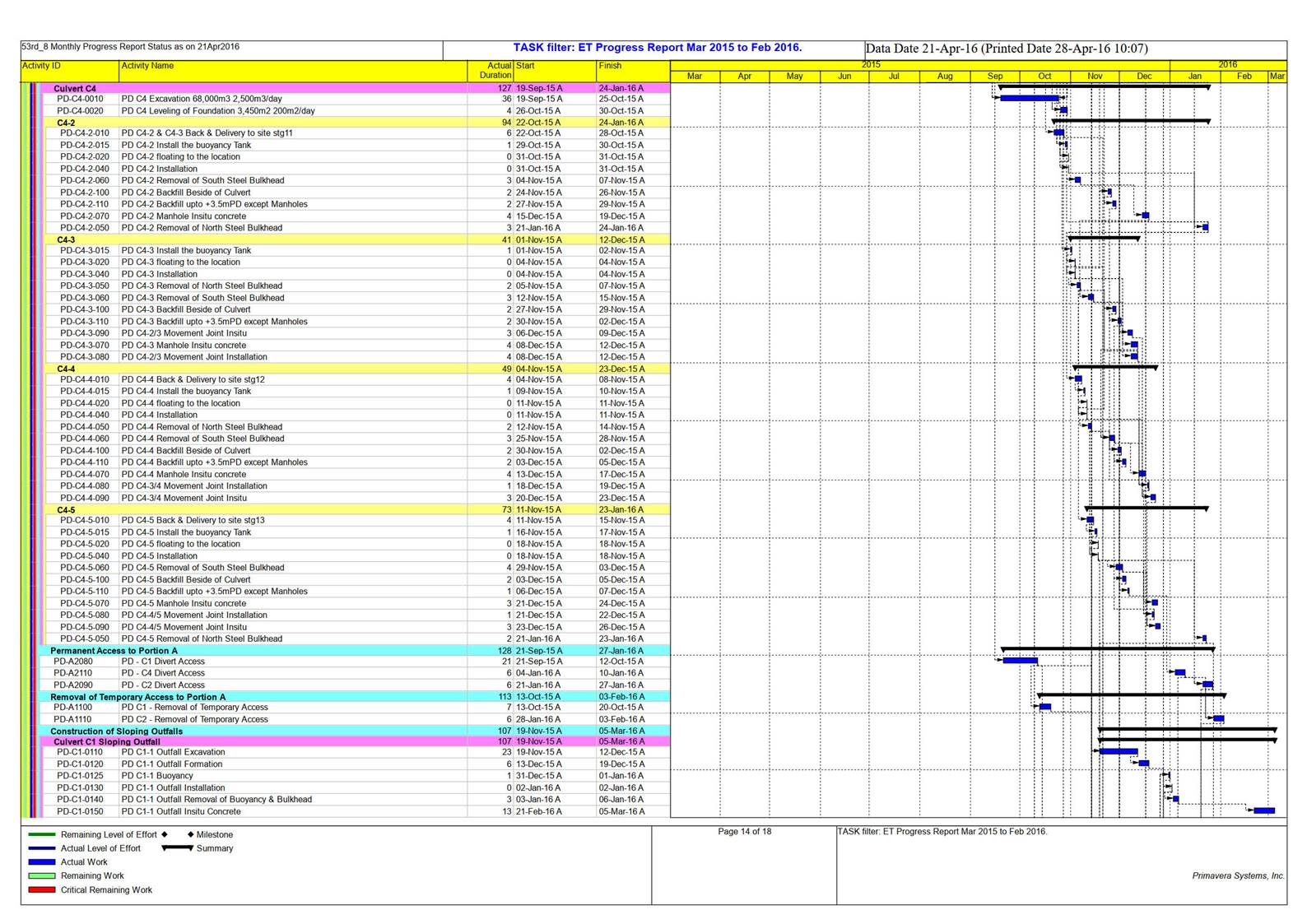Select activity PD-C4-0020 row ID

80,111
